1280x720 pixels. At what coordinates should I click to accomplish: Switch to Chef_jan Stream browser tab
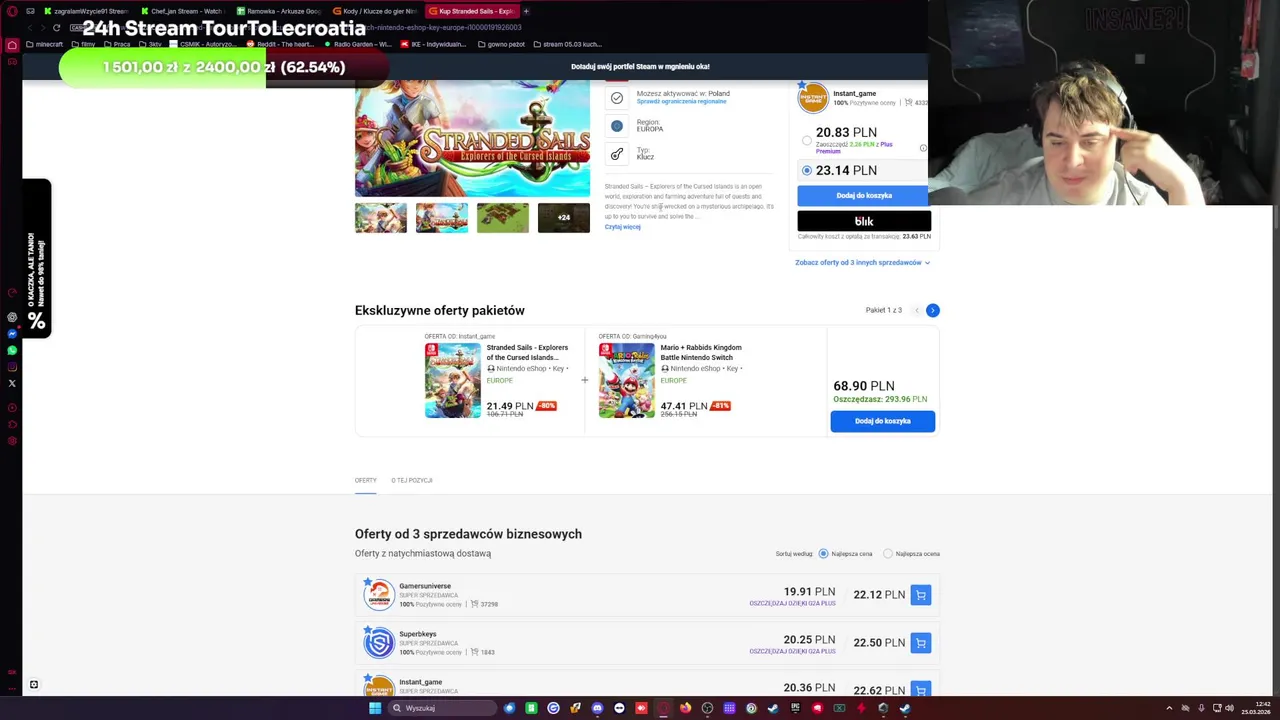click(187, 11)
